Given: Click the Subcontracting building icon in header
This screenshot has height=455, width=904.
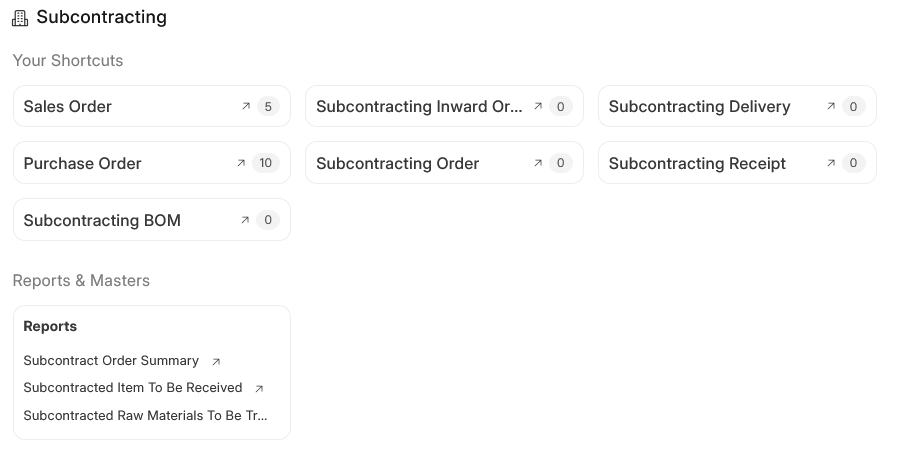Looking at the screenshot, I should [20, 18].
